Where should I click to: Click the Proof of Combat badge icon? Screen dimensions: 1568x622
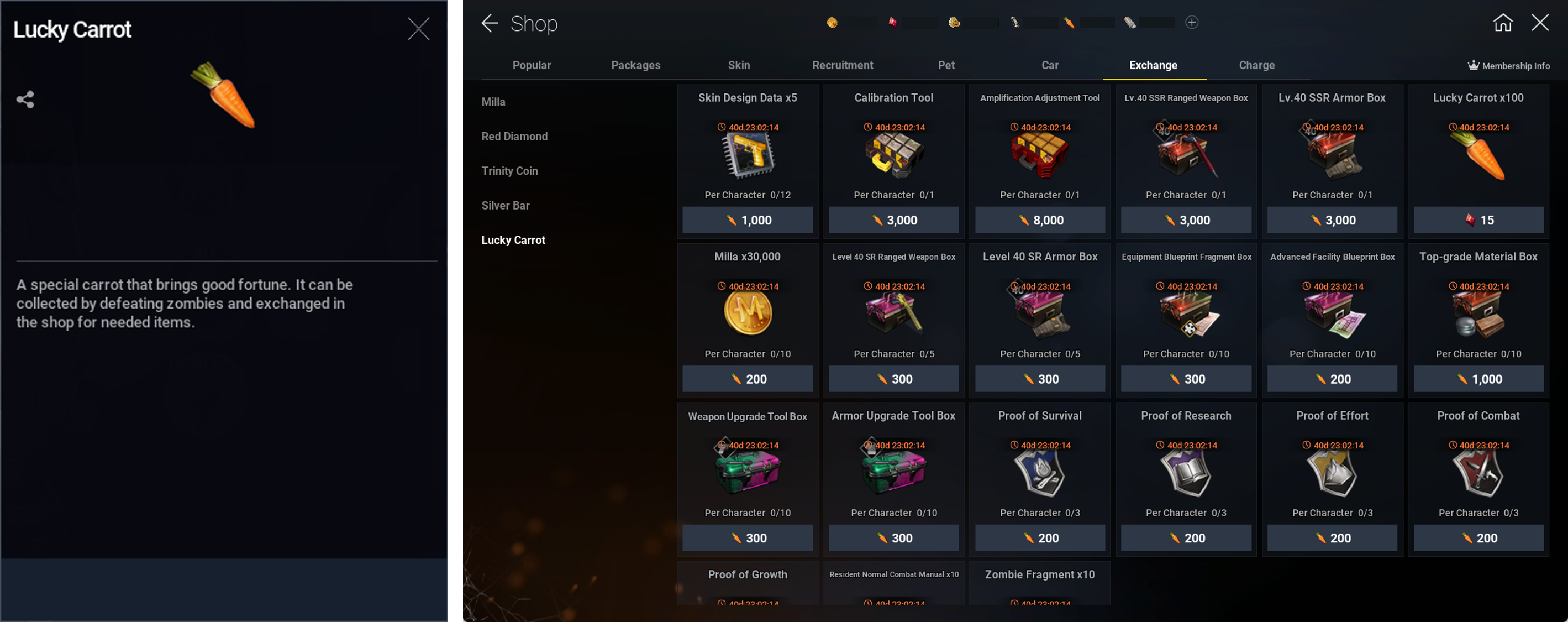(1478, 473)
